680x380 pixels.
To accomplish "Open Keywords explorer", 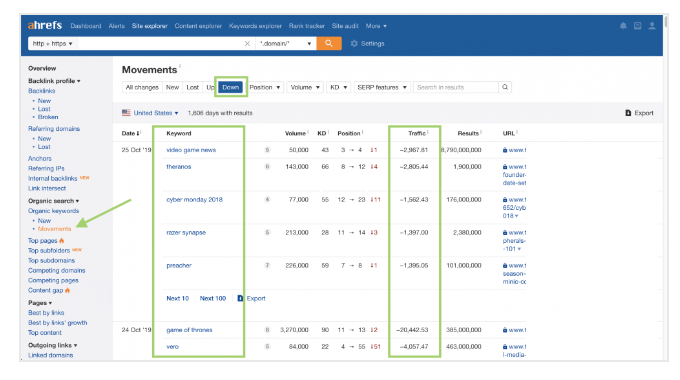I will 255,26.
